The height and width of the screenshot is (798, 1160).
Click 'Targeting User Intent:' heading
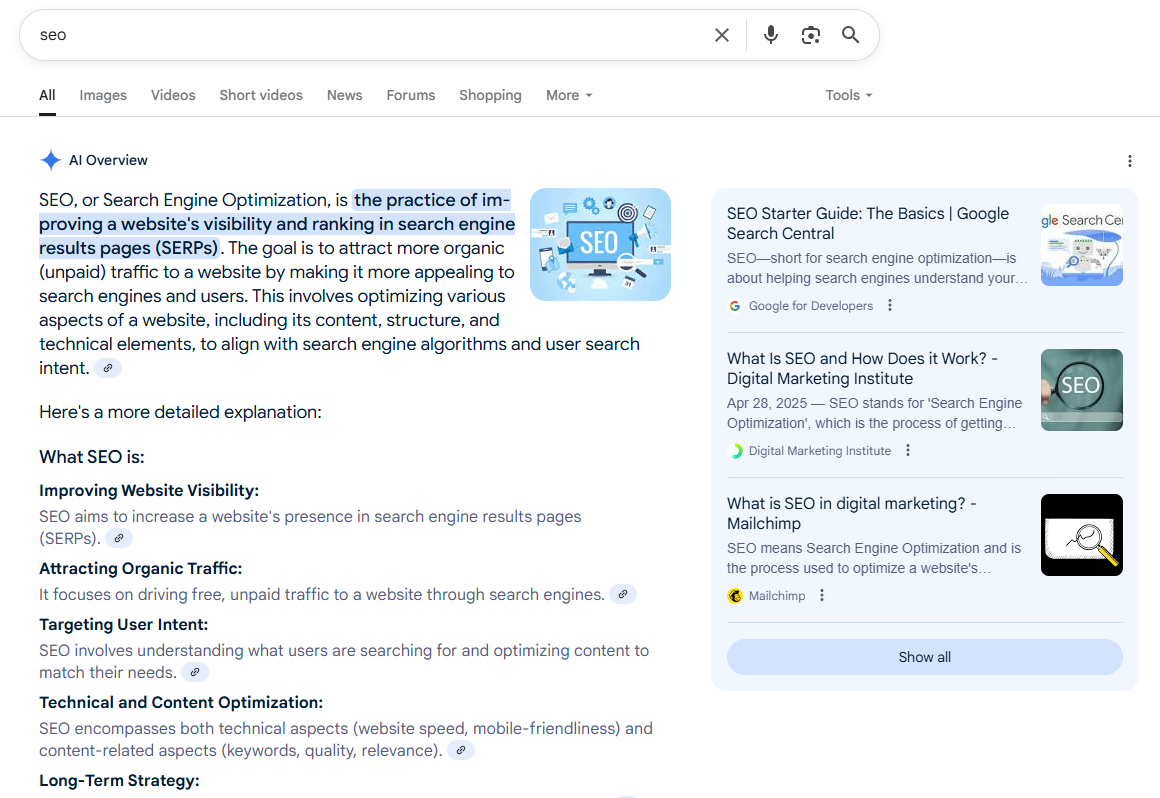(124, 624)
